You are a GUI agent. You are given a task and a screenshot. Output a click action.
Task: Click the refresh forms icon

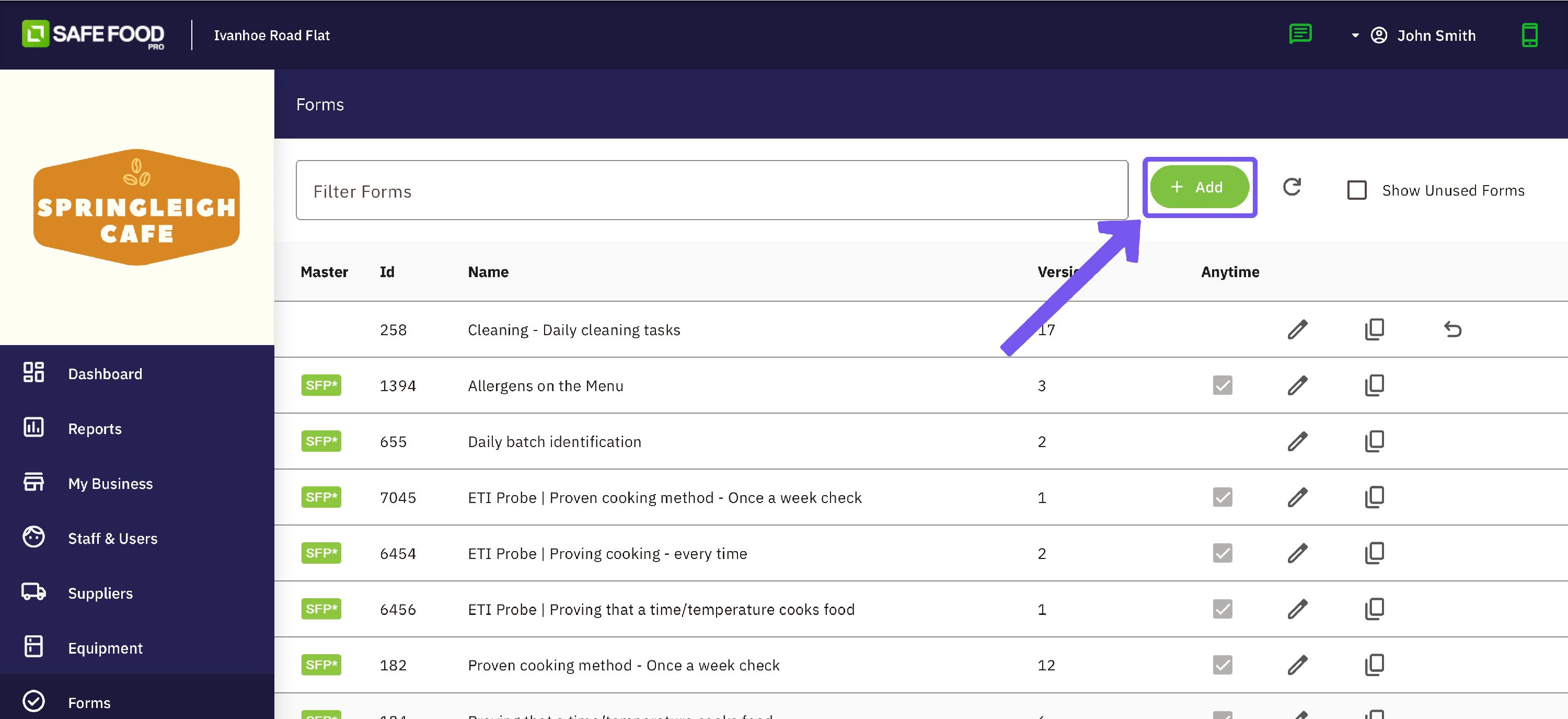pos(1292,188)
